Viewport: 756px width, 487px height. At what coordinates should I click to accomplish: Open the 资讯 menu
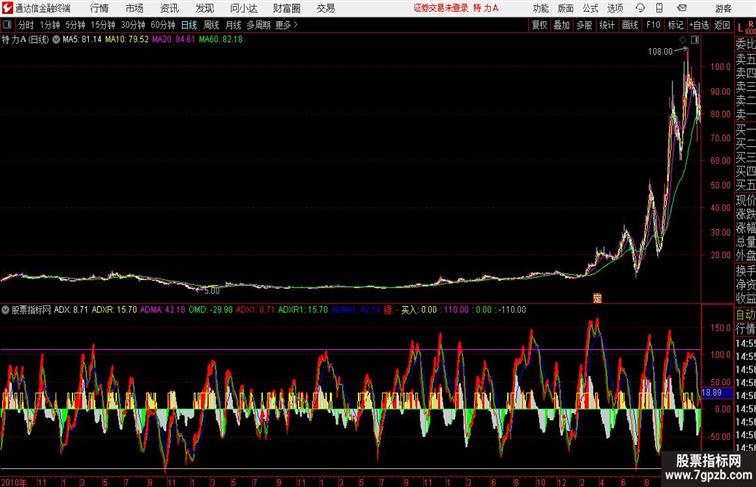[x=169, y=8]
